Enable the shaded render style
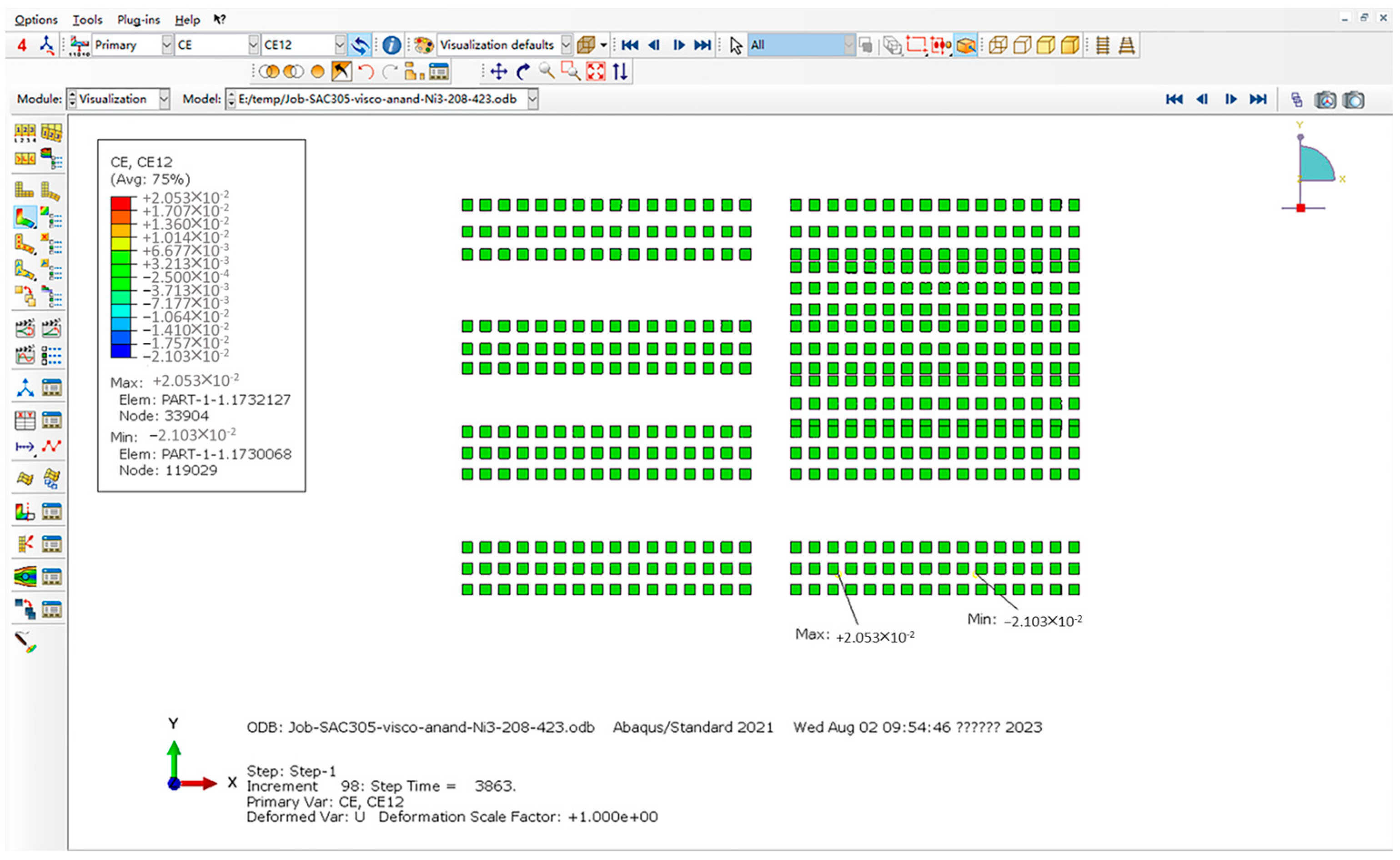 (x=1070, y=45)
